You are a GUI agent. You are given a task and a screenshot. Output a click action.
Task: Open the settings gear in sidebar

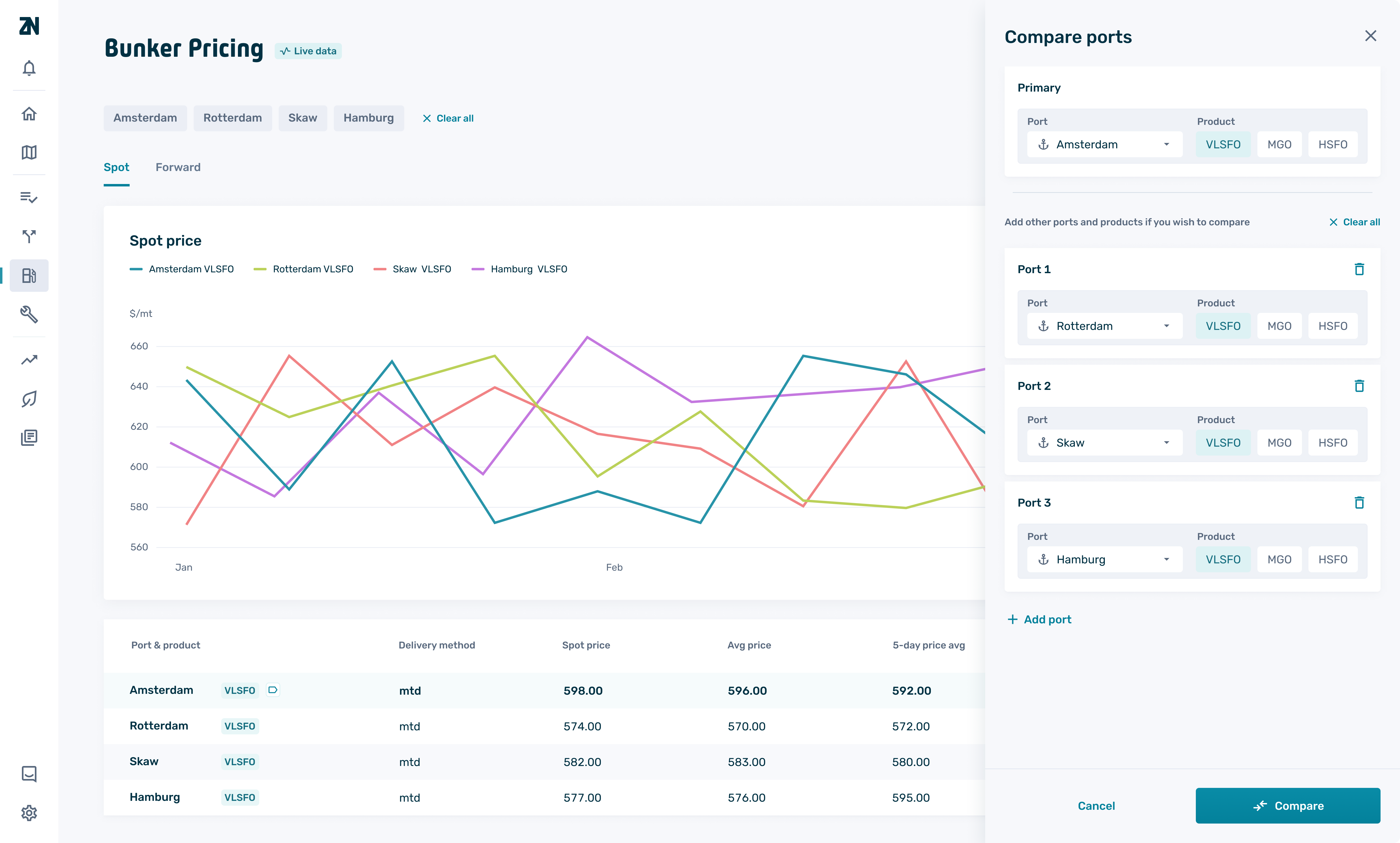click(29, 813)
